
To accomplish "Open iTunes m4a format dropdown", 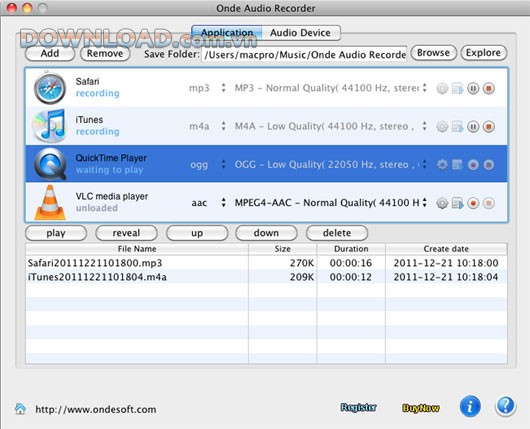I will (207, 126).
